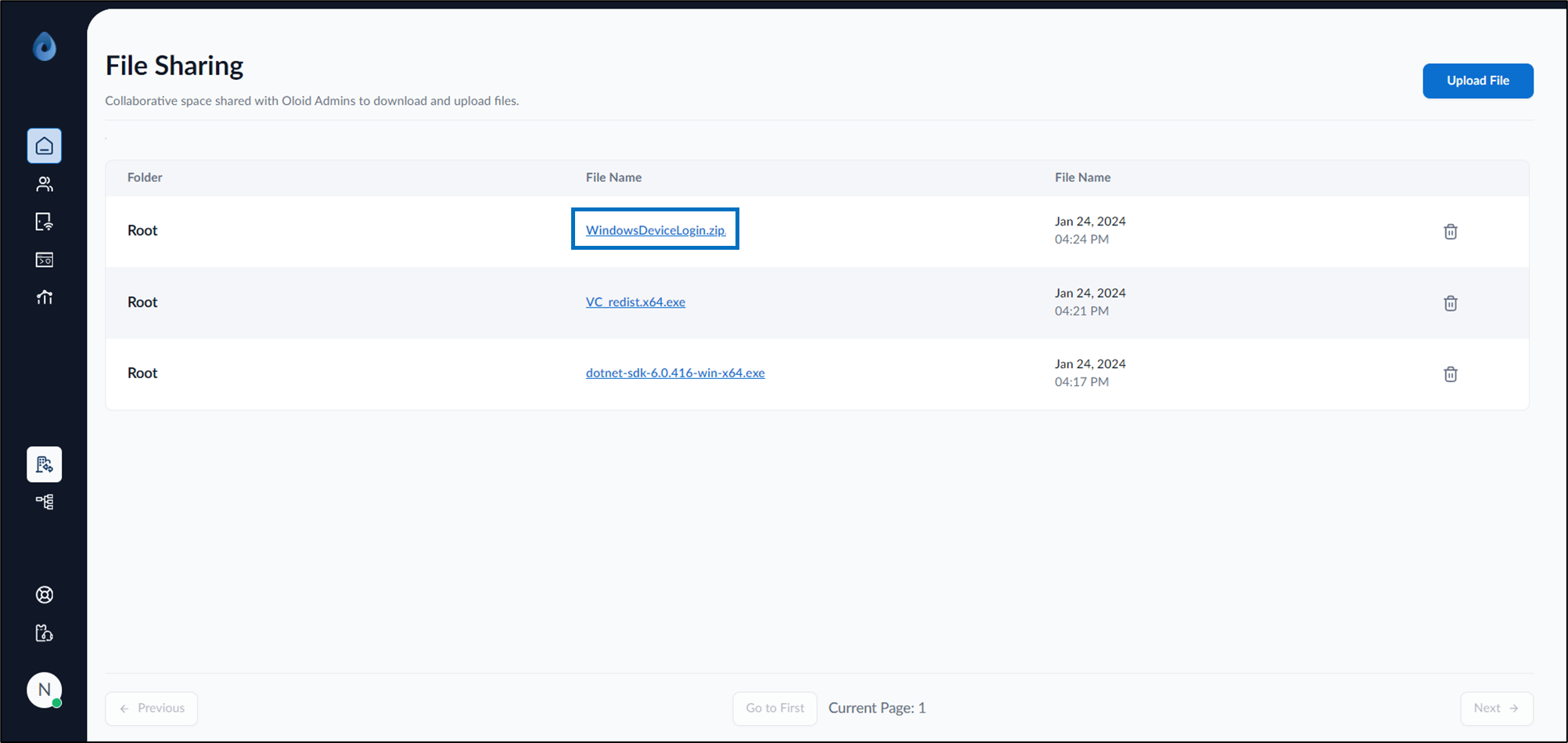The height and width of the screenshot is (743, 1568).
Task: Select Root in the WindowsDeviceLogin.zip row
Action: pos(142,230)
